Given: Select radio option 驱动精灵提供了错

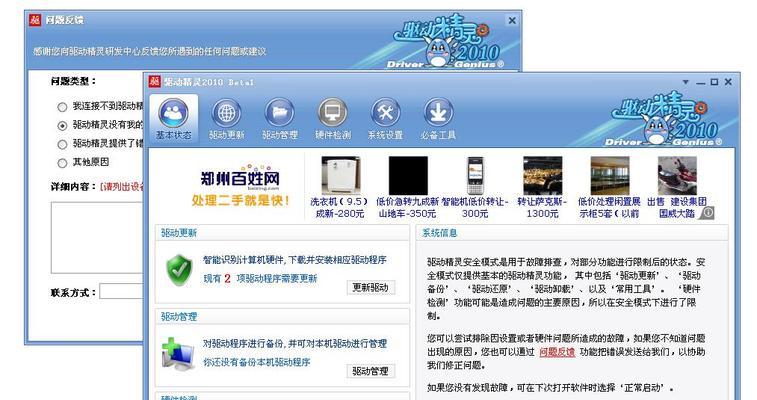Looking at the screenshot, I should click(62, 144).
